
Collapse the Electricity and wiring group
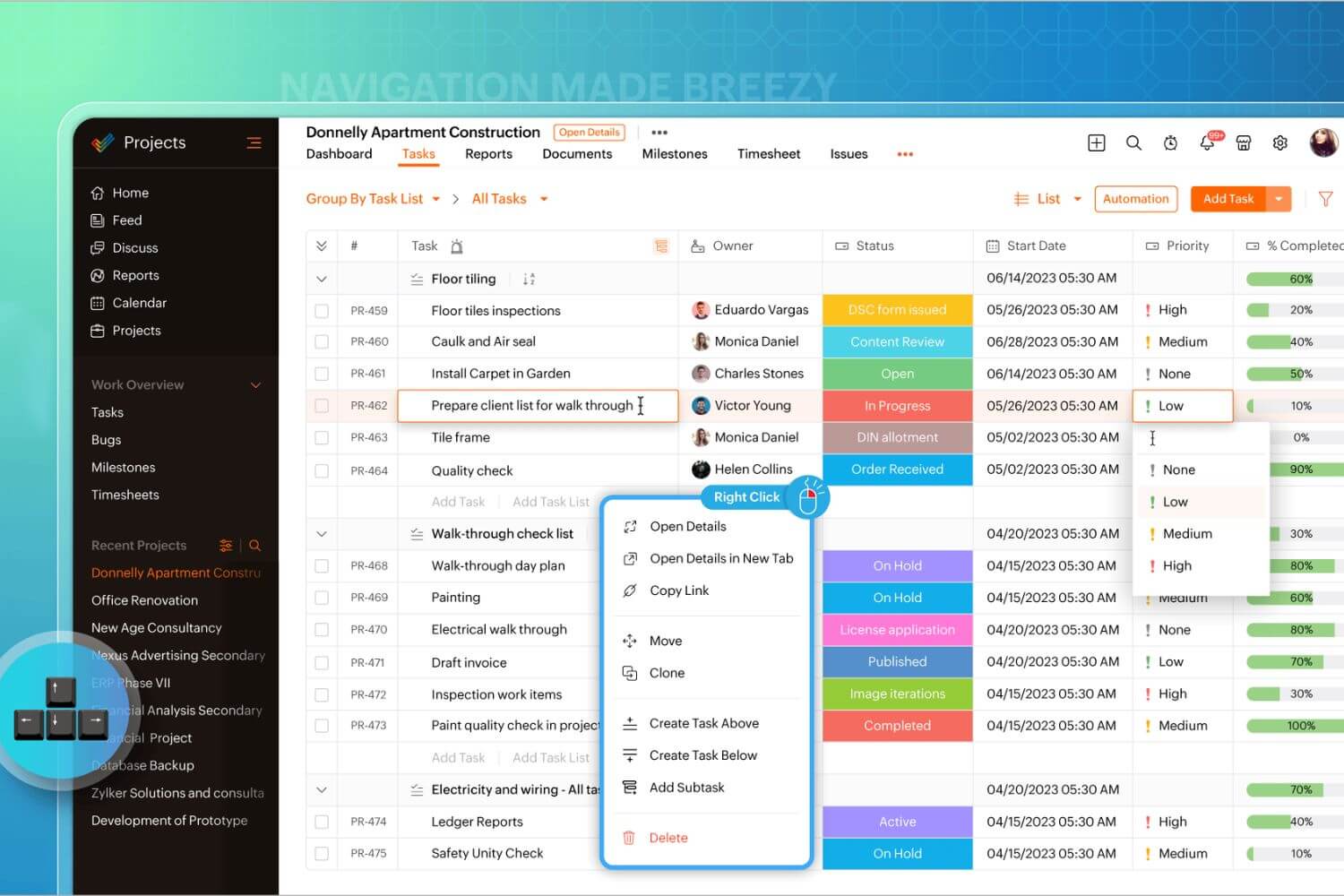point(322,790)
